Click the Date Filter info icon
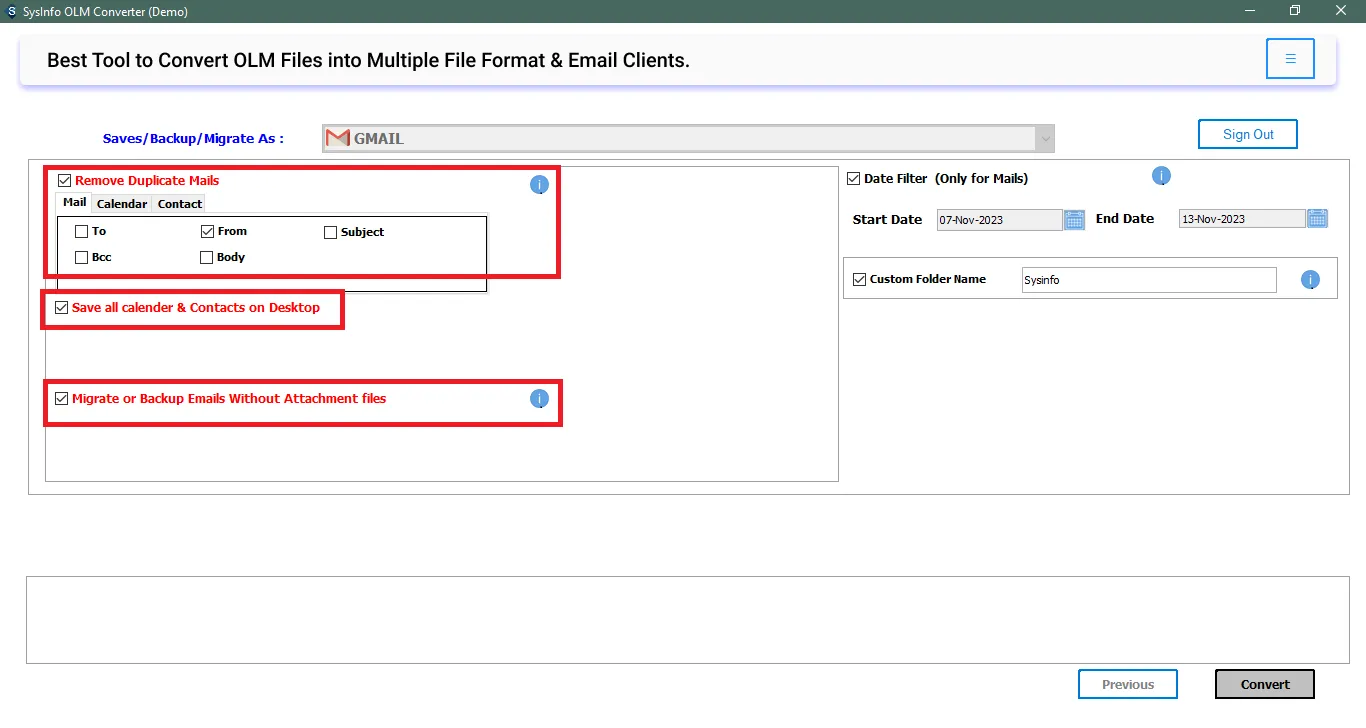 (1161, 176)
